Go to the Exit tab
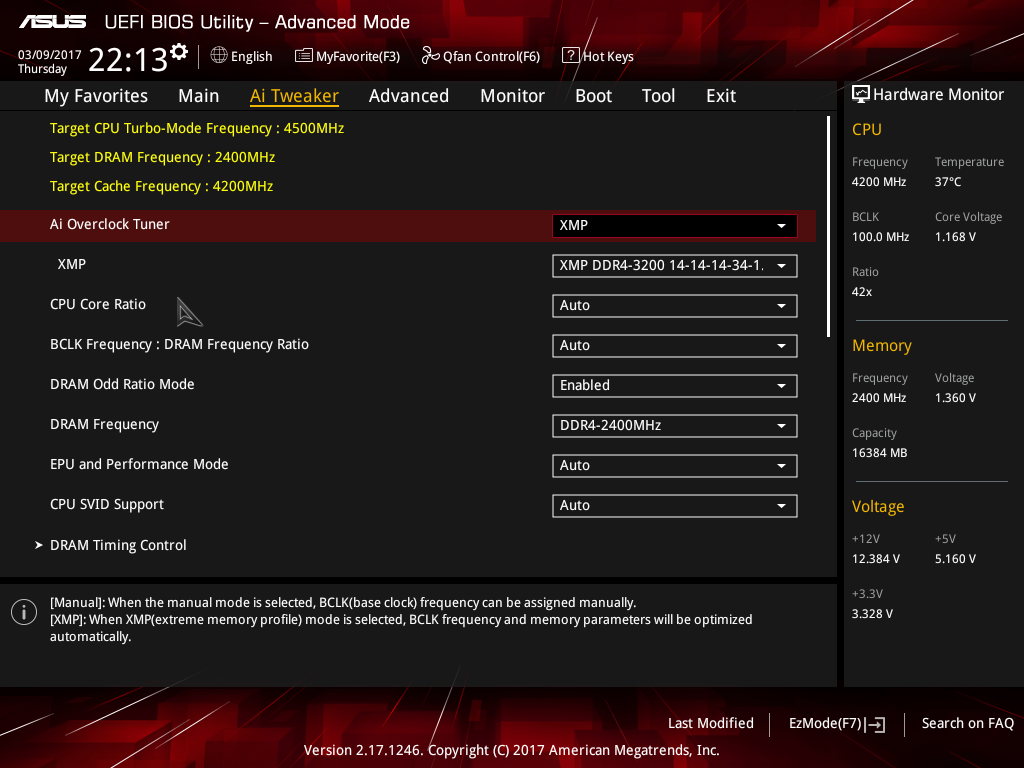 pyautogui.click(x=721, y=96)
